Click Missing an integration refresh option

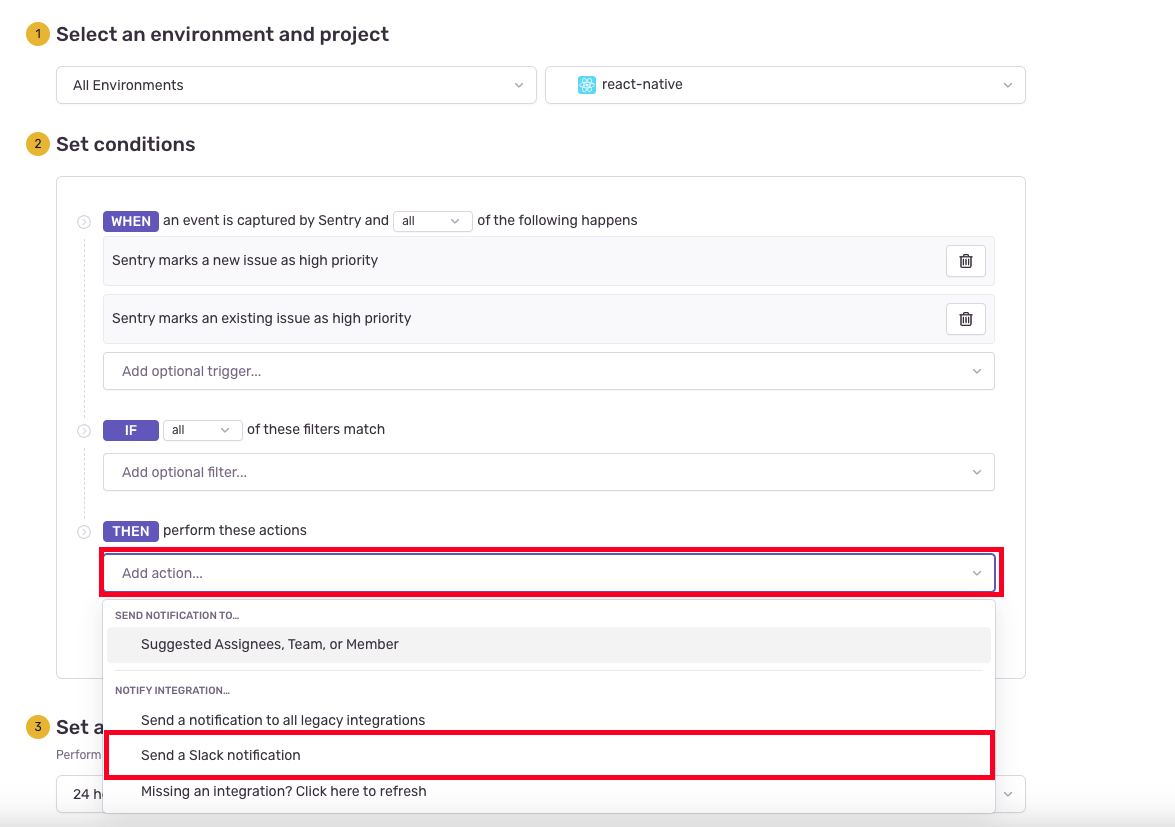coord(549,791)
